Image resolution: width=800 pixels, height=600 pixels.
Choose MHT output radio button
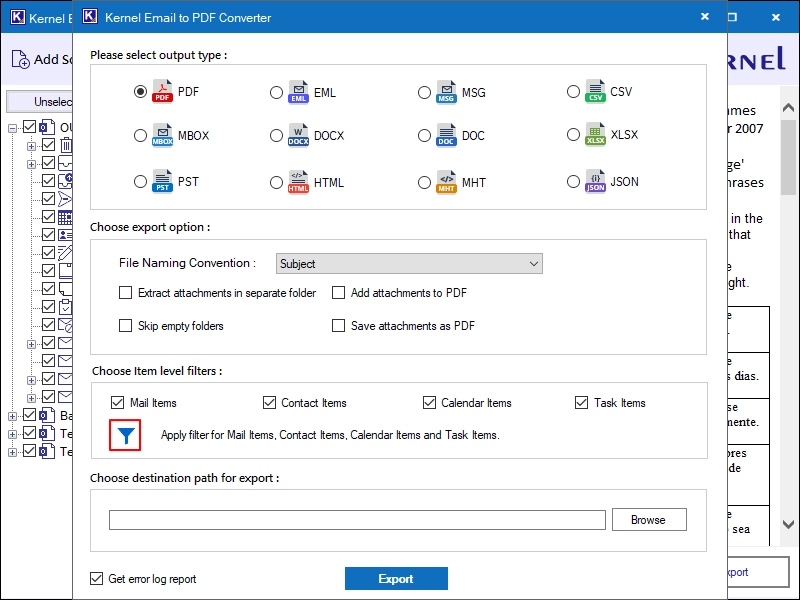424,183
